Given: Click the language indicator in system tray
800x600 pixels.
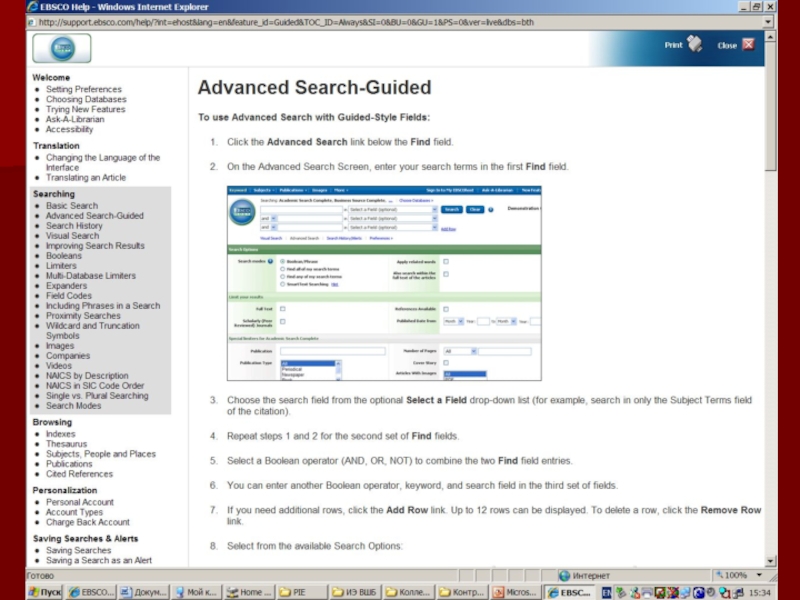Looking at the screenshot, I should tap(607, 592).
